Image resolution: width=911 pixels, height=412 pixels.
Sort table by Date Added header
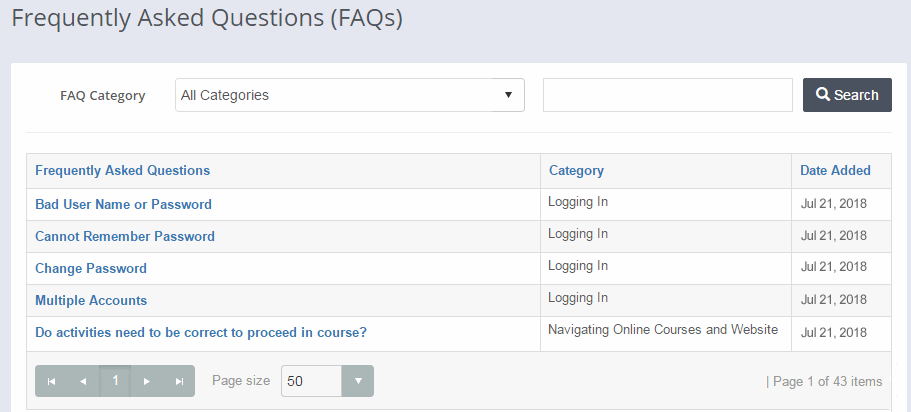835,171
